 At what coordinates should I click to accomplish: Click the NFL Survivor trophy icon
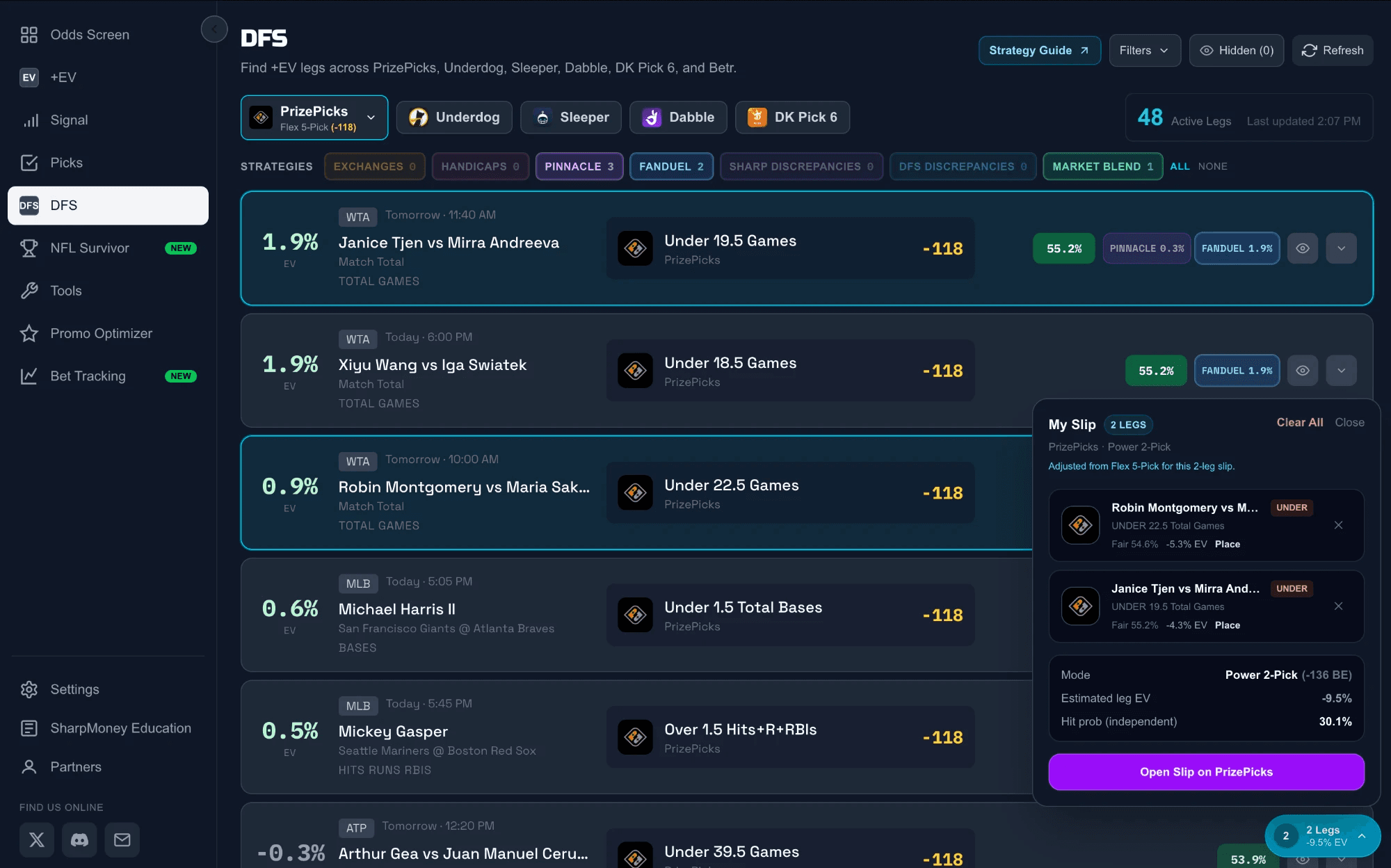(x=29, y=248)
